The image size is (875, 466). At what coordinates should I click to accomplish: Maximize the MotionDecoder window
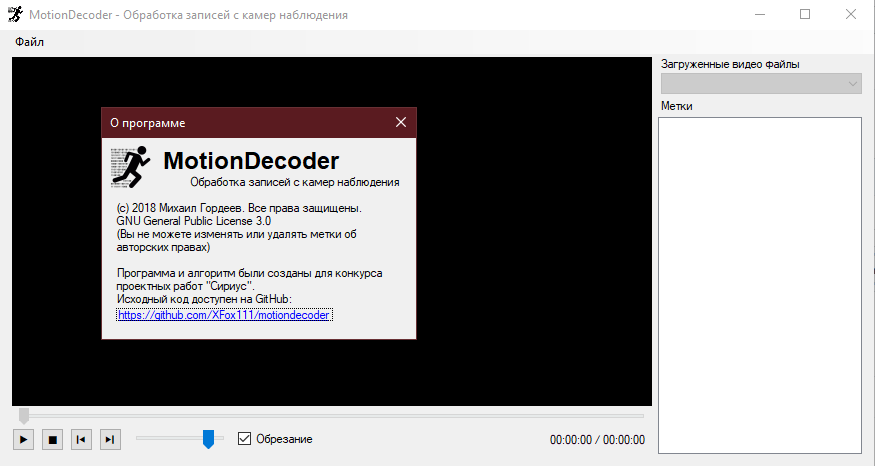pyautogui.click(x=805, y=15)
